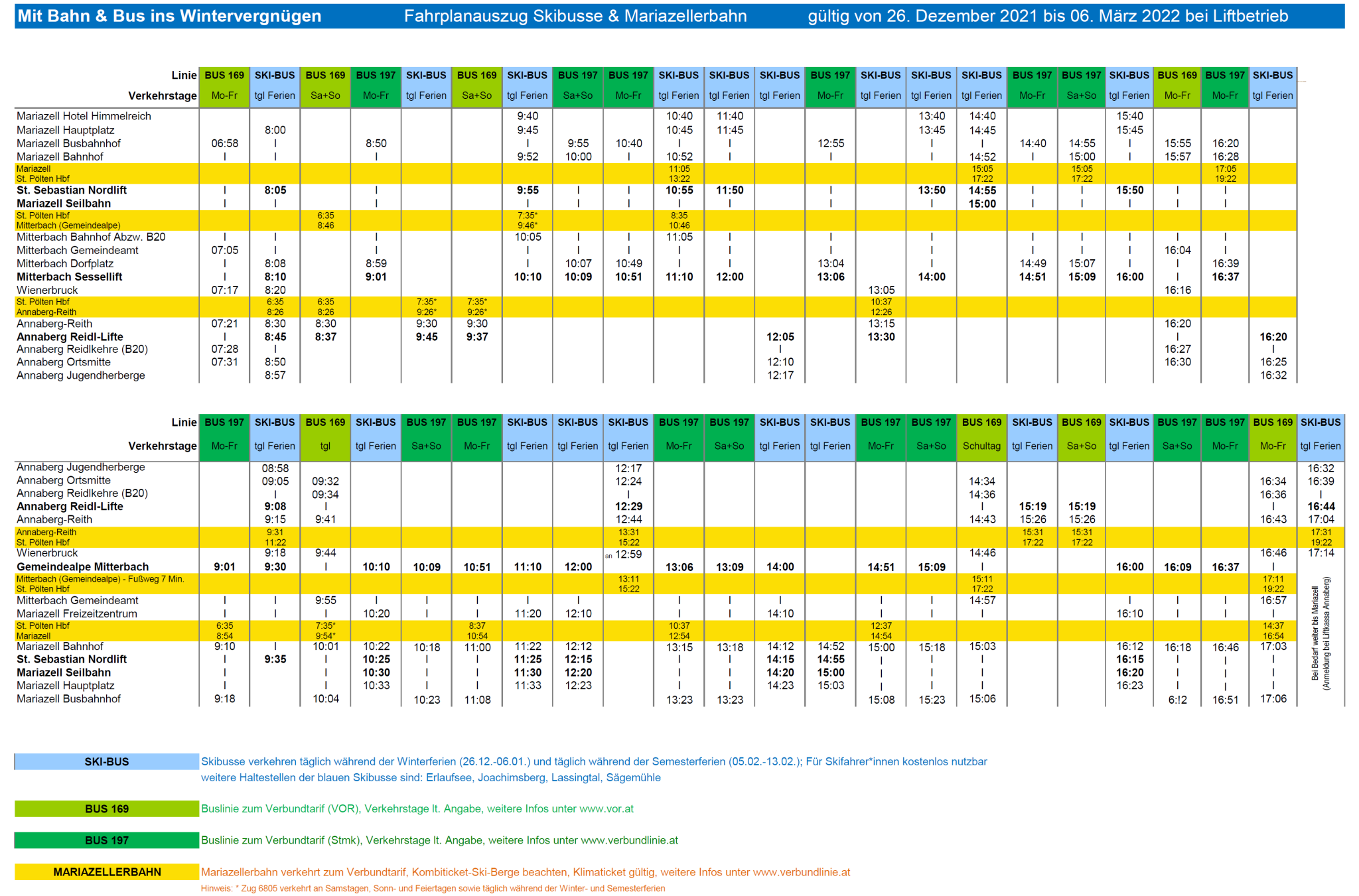Click the "Schultag" service day cell
Image resolution: width=1359 pixels, height=896 pixels.
coord(981,446)
